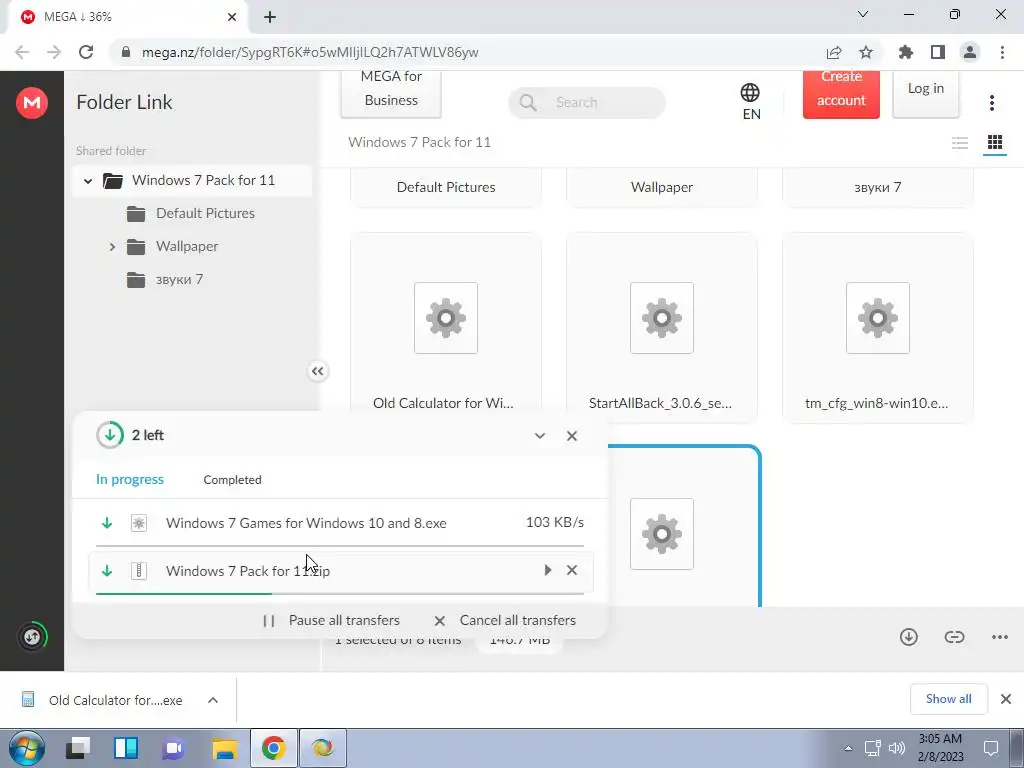Screen dimensions: 1024x768
Task: Open MEGA top-right three-dot menu
Action: pos(991,103)
